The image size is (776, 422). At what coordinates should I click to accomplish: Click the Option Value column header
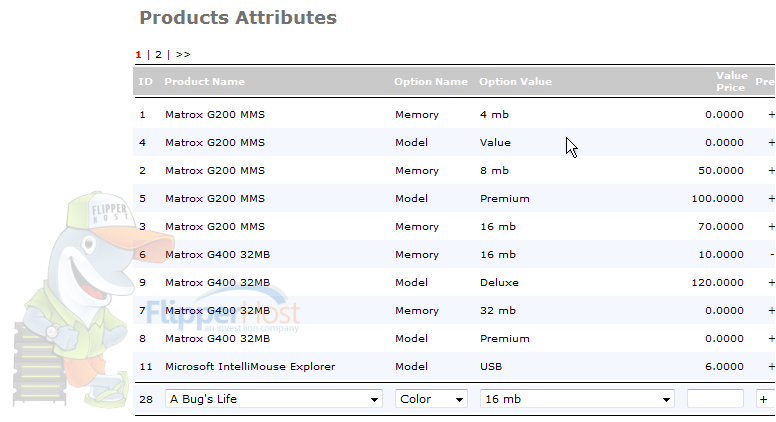click(515, 82)
